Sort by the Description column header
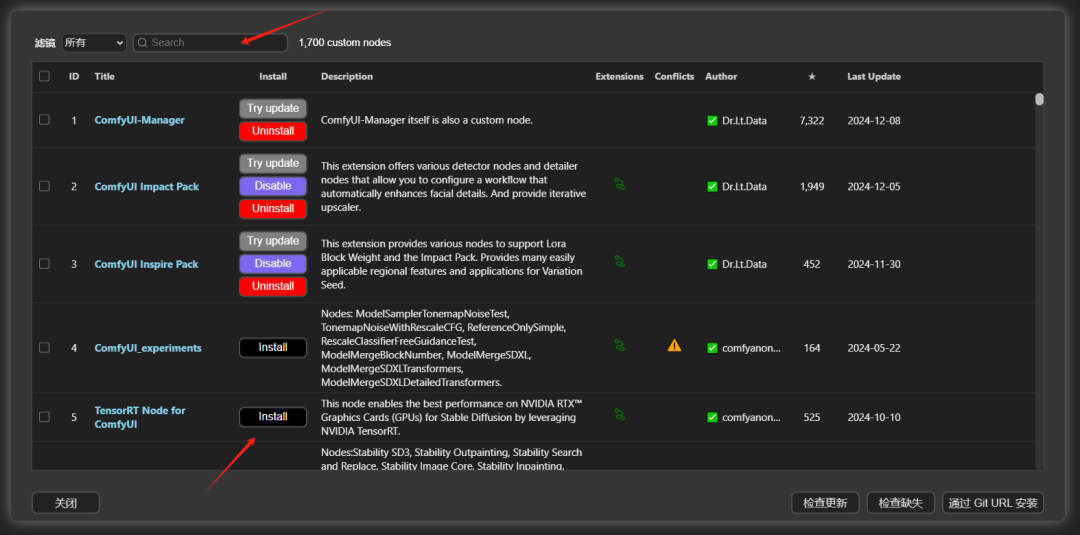Screen dimensions: 1080x535 (x=346, y=76)
